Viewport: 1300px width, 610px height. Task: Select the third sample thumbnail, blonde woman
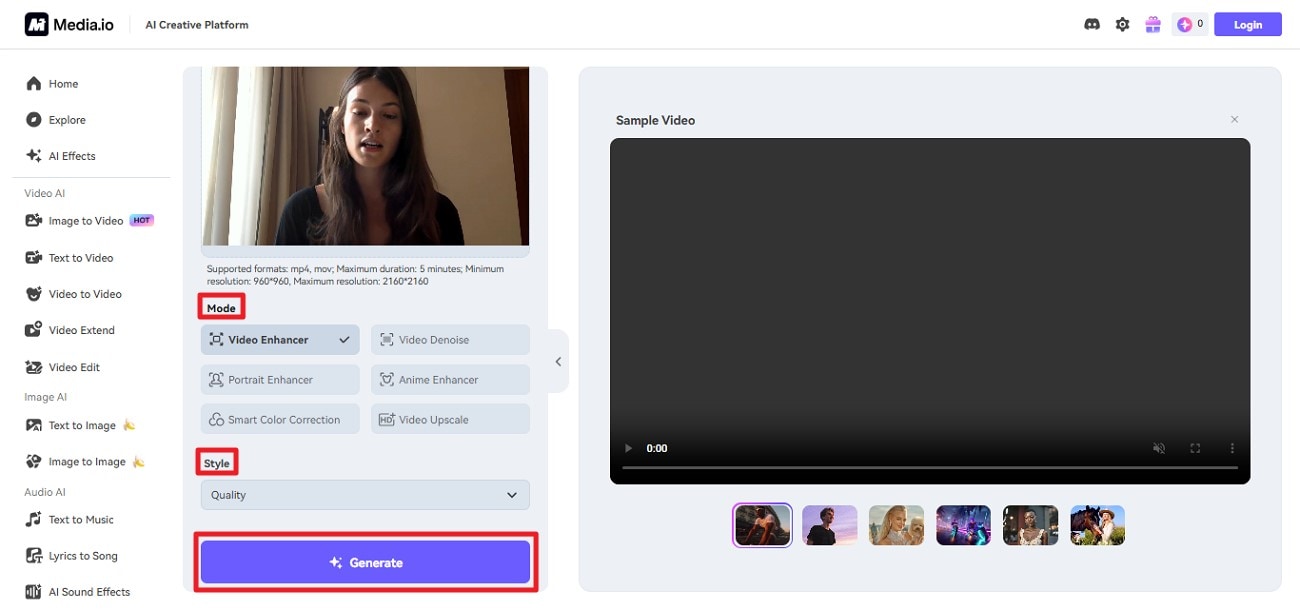897,525
